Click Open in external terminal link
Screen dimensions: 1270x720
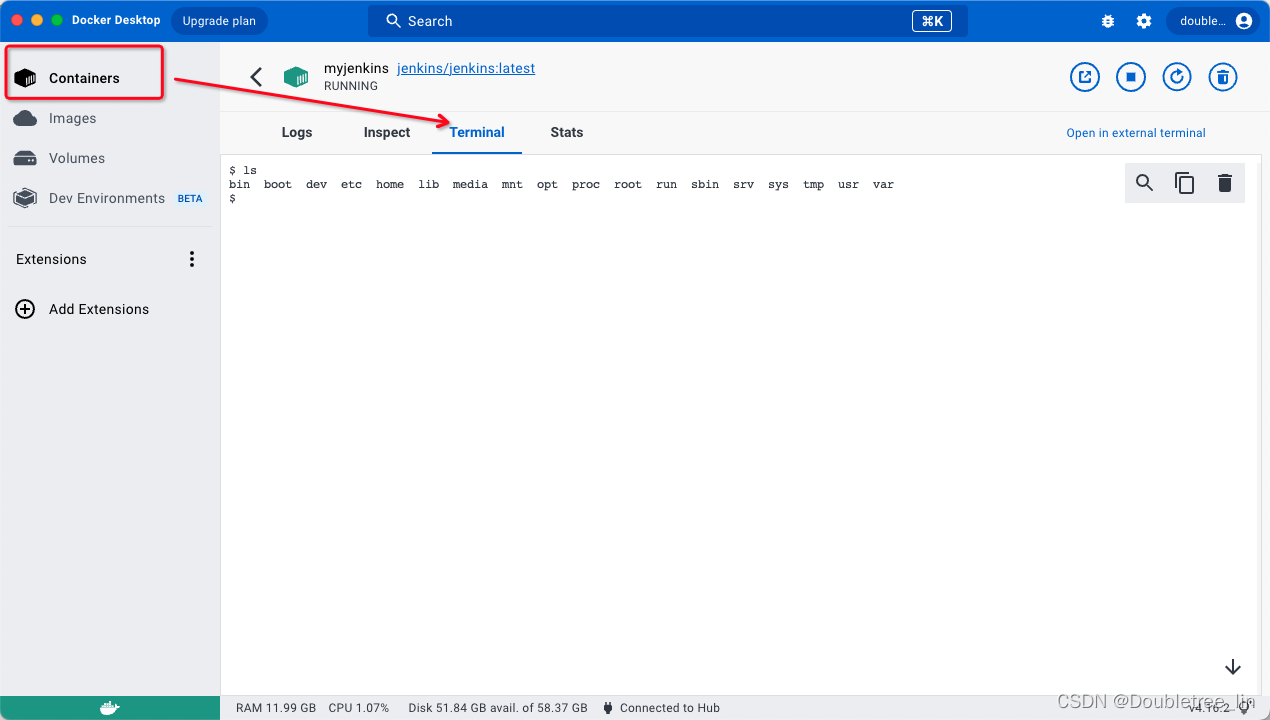1136,133
